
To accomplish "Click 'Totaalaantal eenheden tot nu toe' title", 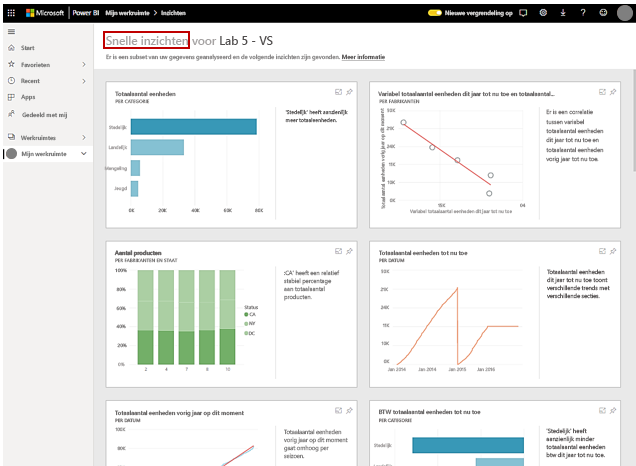I will click(x=423, y=253).
